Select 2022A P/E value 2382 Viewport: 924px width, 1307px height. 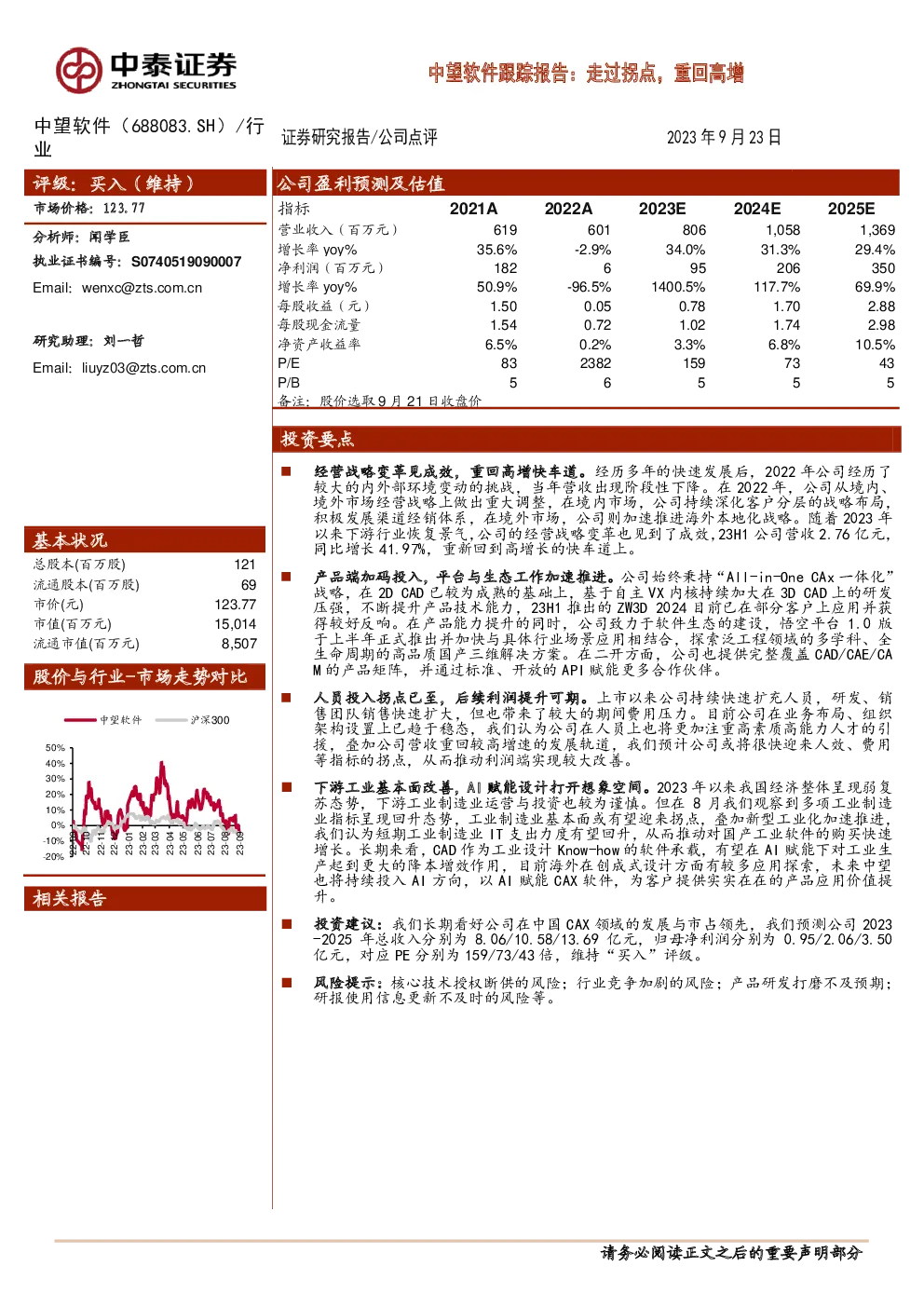click(594, 363)
